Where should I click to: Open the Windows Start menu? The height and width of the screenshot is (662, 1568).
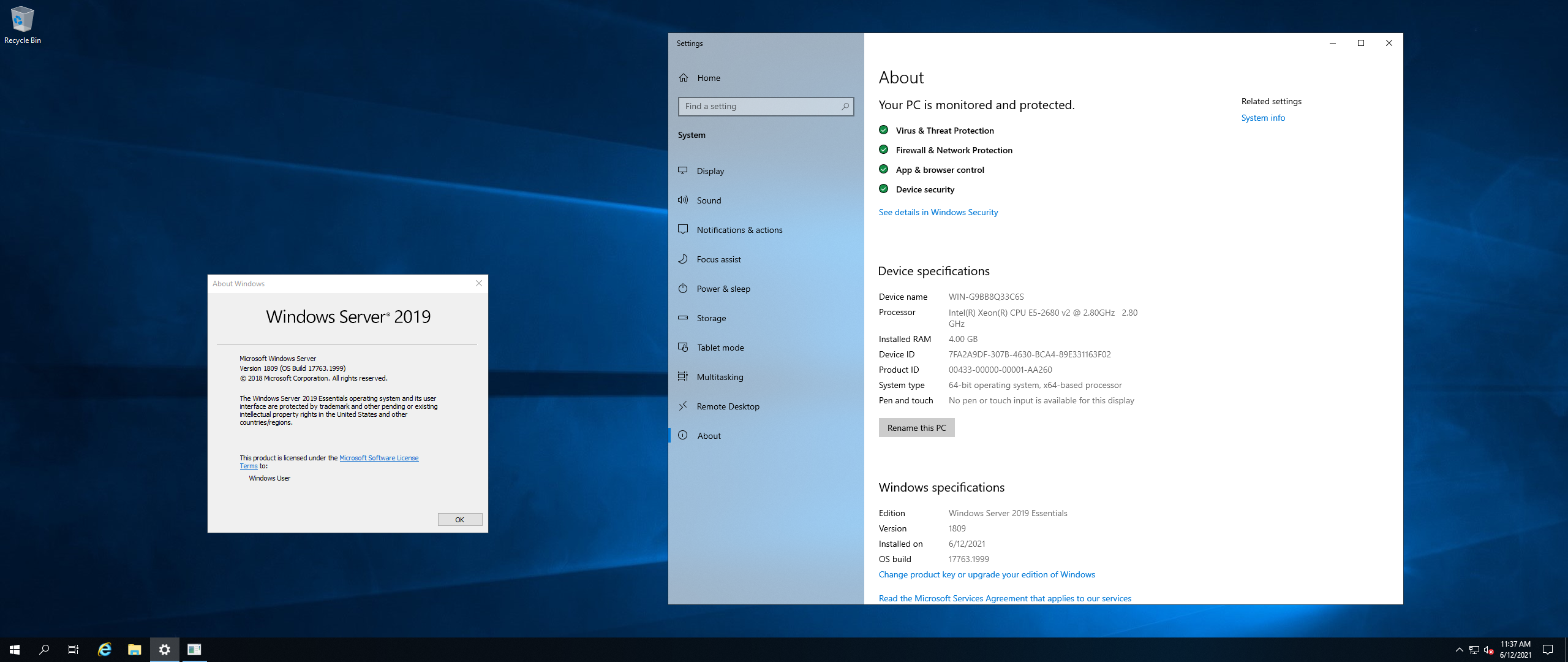[15, 650]
